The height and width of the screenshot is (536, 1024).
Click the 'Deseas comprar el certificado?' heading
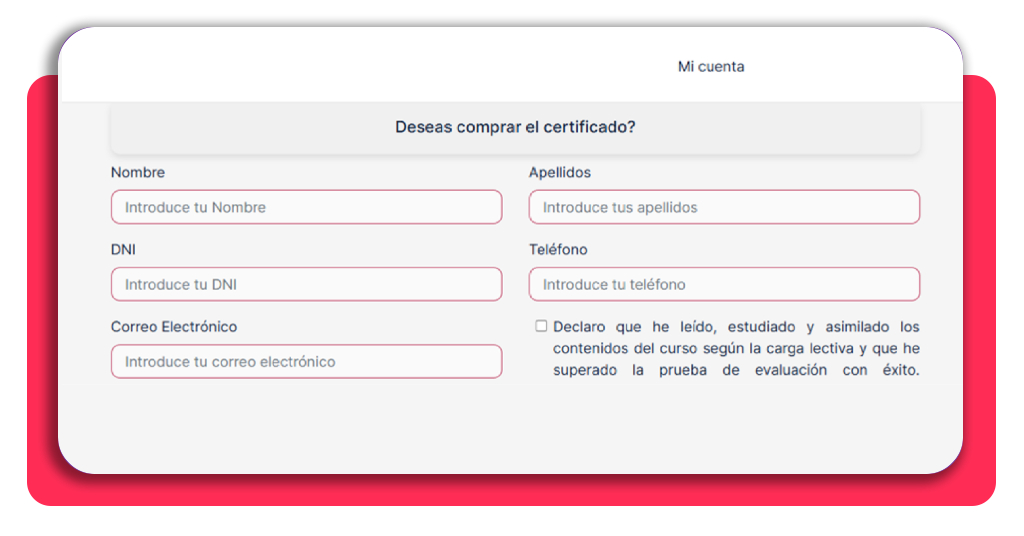(x=515, y=127)
